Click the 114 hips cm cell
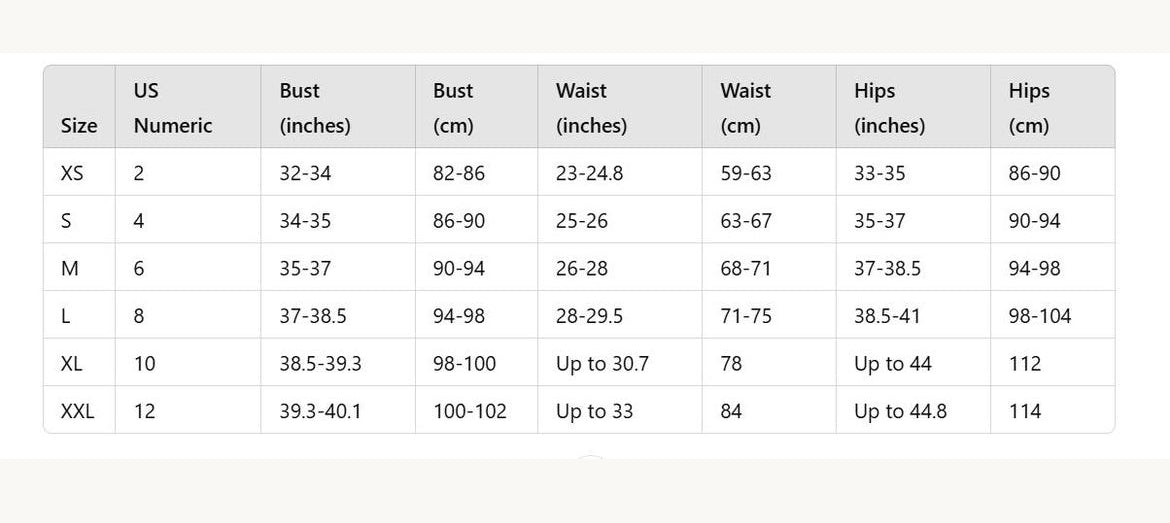Screen dimensions: 1170x523 (1024, 411)
